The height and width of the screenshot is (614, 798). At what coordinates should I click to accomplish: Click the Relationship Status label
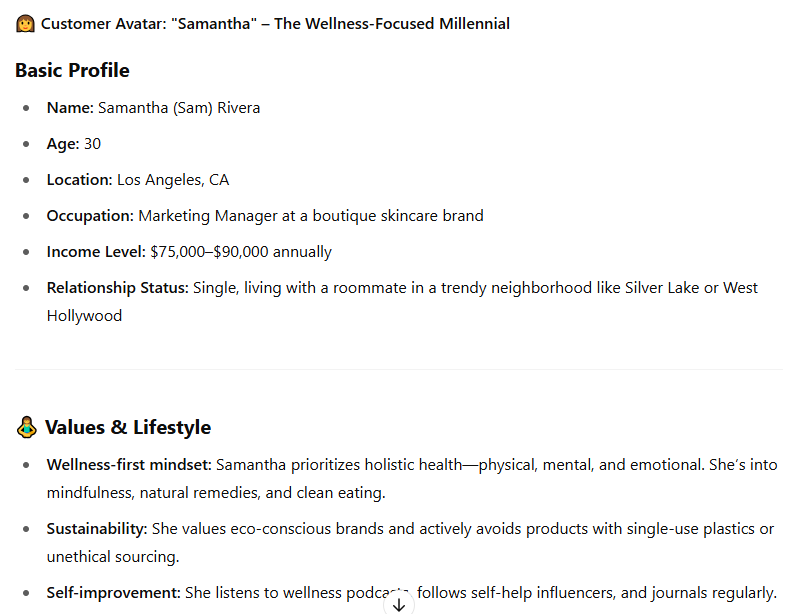coord(118,288)
